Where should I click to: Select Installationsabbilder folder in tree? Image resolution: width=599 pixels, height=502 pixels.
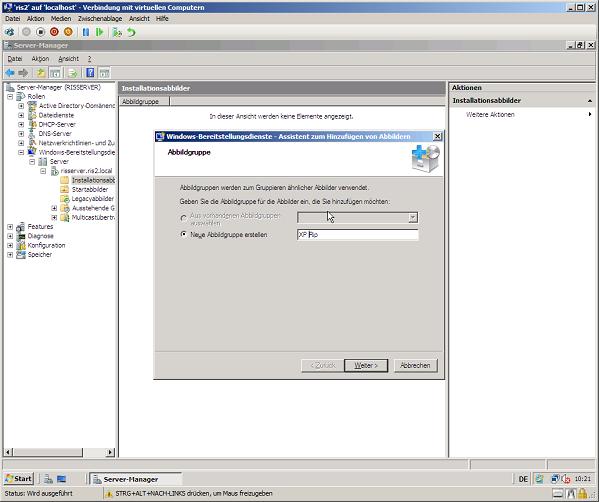pos(93,180)
